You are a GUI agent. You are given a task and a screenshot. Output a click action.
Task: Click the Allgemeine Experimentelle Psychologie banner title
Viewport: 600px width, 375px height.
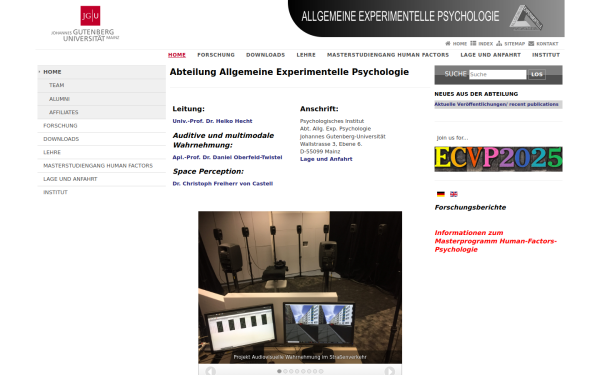pyautogui.click(x=400, y=16)
